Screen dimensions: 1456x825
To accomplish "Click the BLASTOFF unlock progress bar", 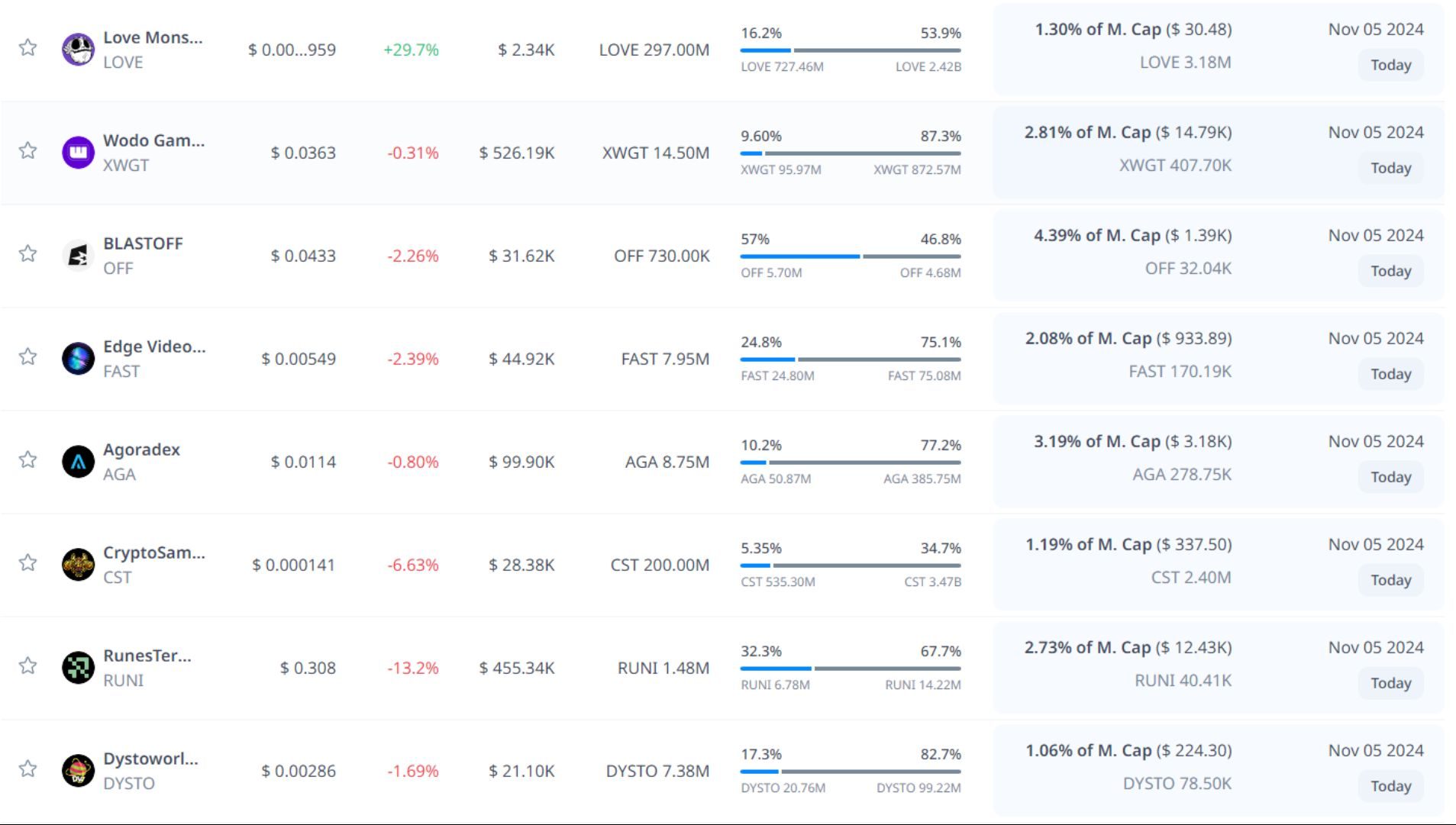I will coord(850,256).
